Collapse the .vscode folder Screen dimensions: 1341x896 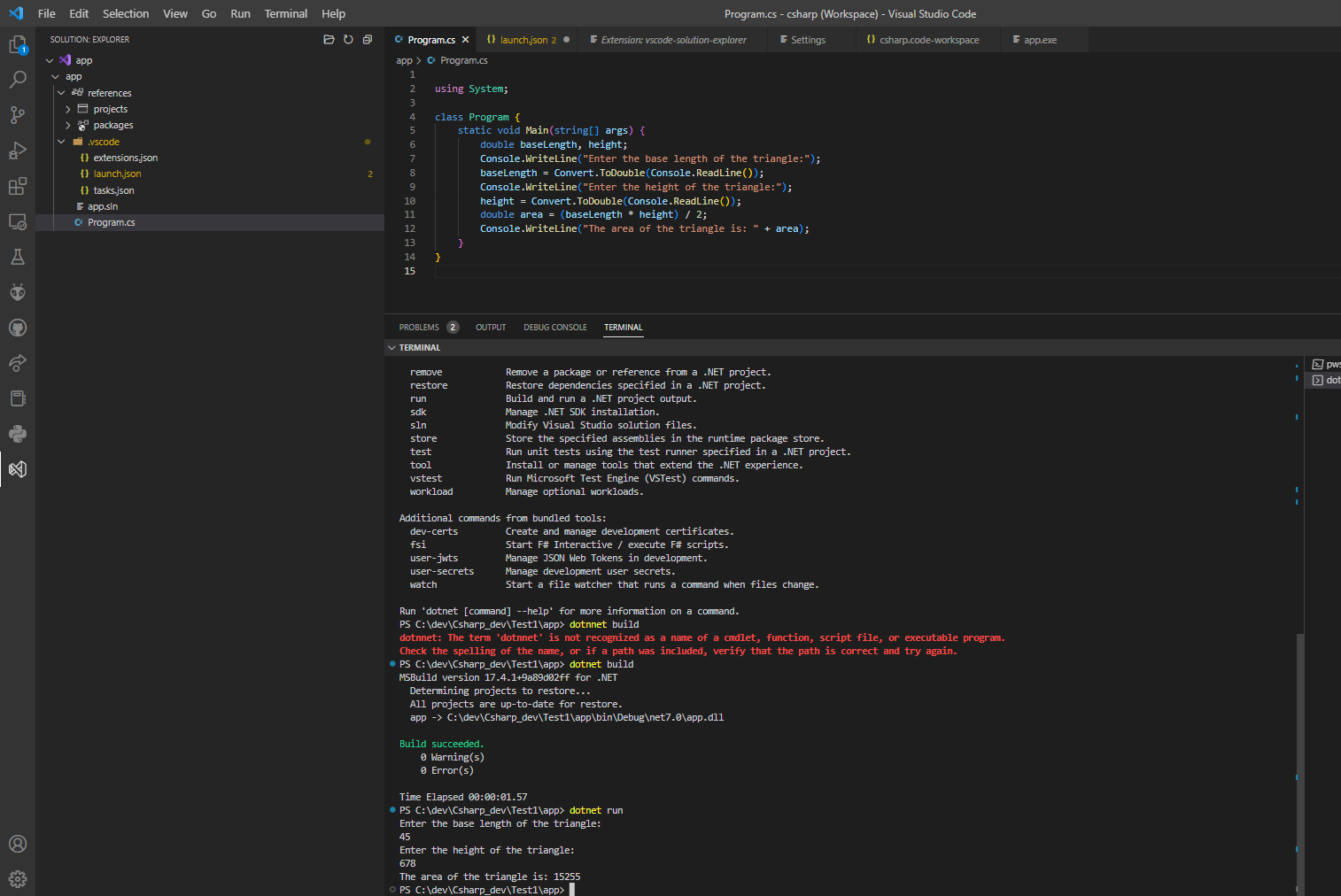pyautogui.click(x=61, y=142)
